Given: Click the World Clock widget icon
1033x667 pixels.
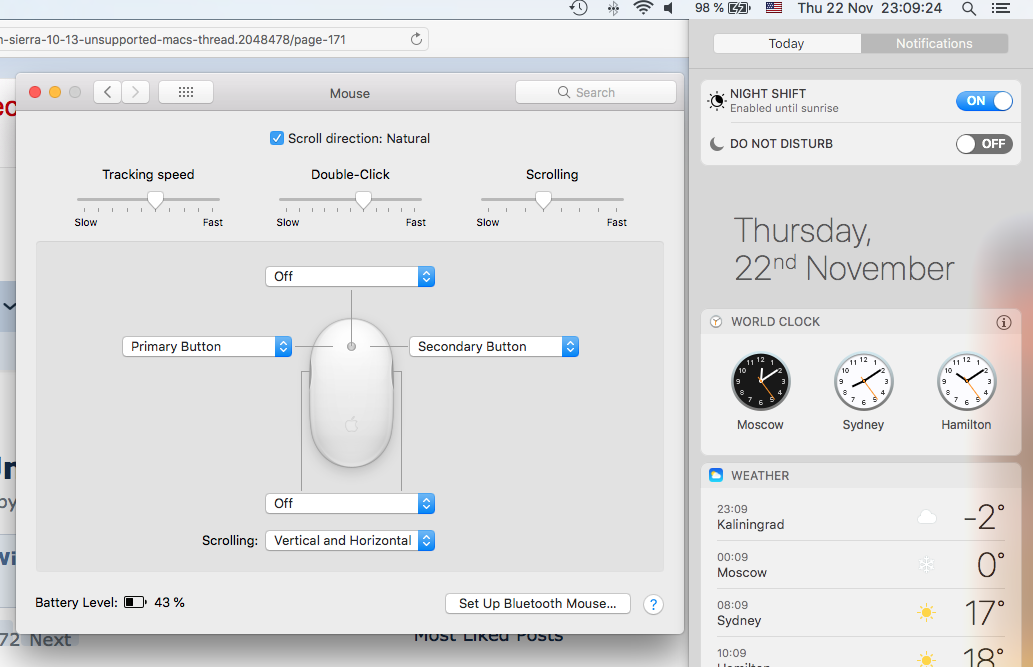Looking at the screenshot, I should coord(715,322).
